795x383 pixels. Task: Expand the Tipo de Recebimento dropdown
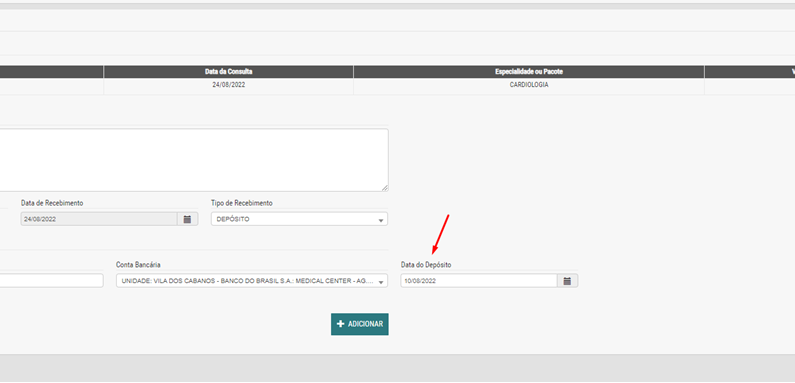click(299, 219)
